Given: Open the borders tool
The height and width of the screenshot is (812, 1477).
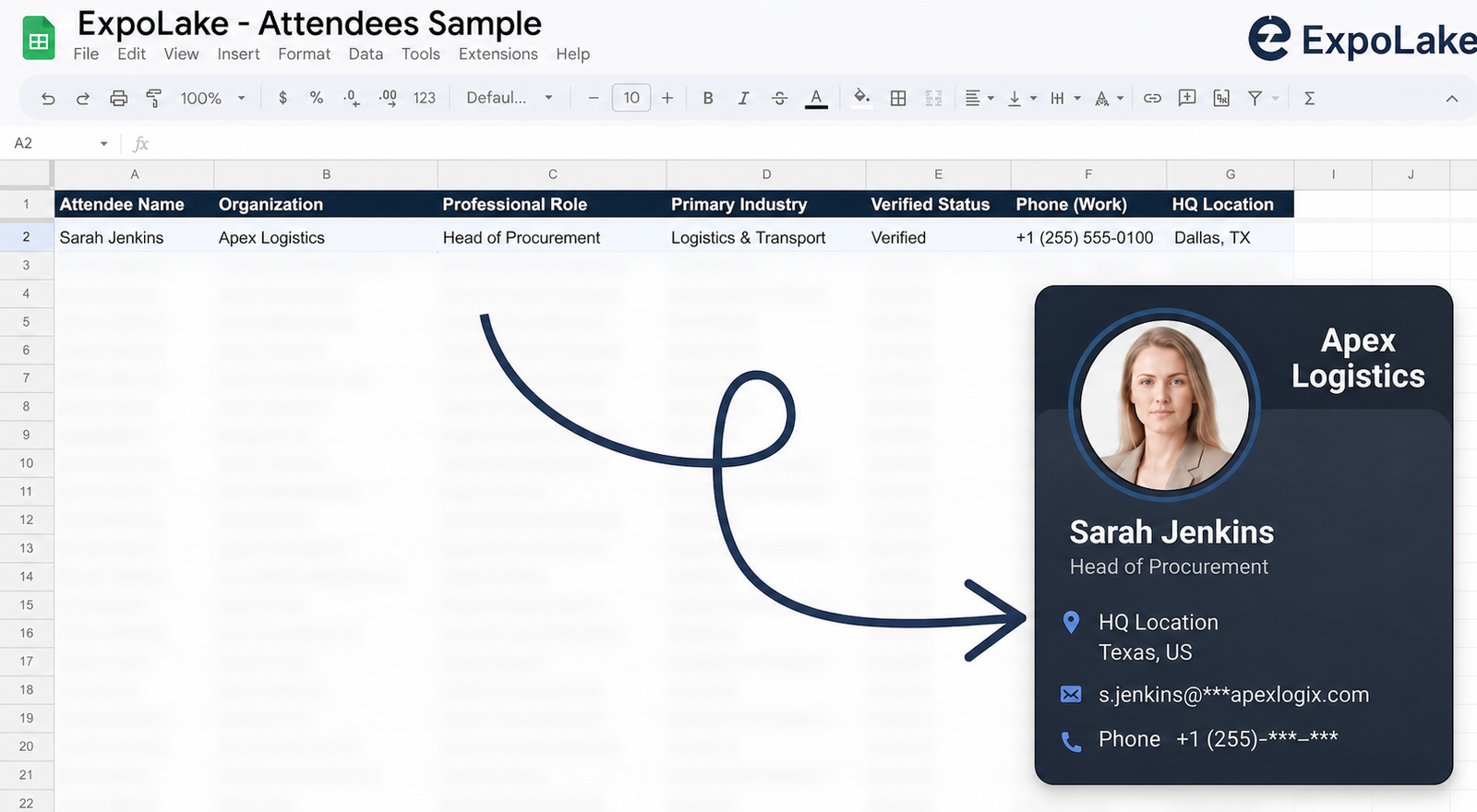Looking at the screenshot, I should (898, 98).
